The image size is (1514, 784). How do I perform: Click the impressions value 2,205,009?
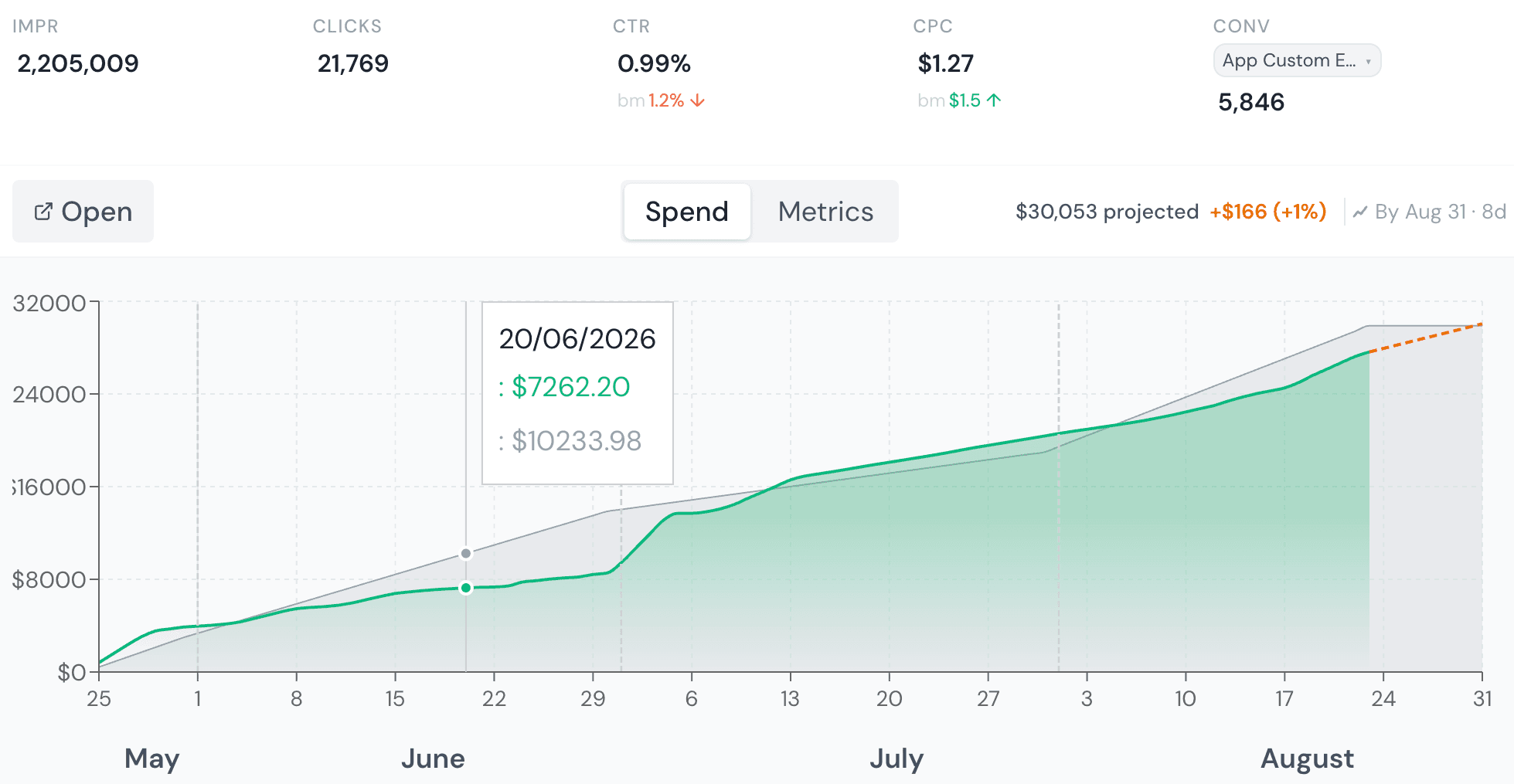click(78, 63)
